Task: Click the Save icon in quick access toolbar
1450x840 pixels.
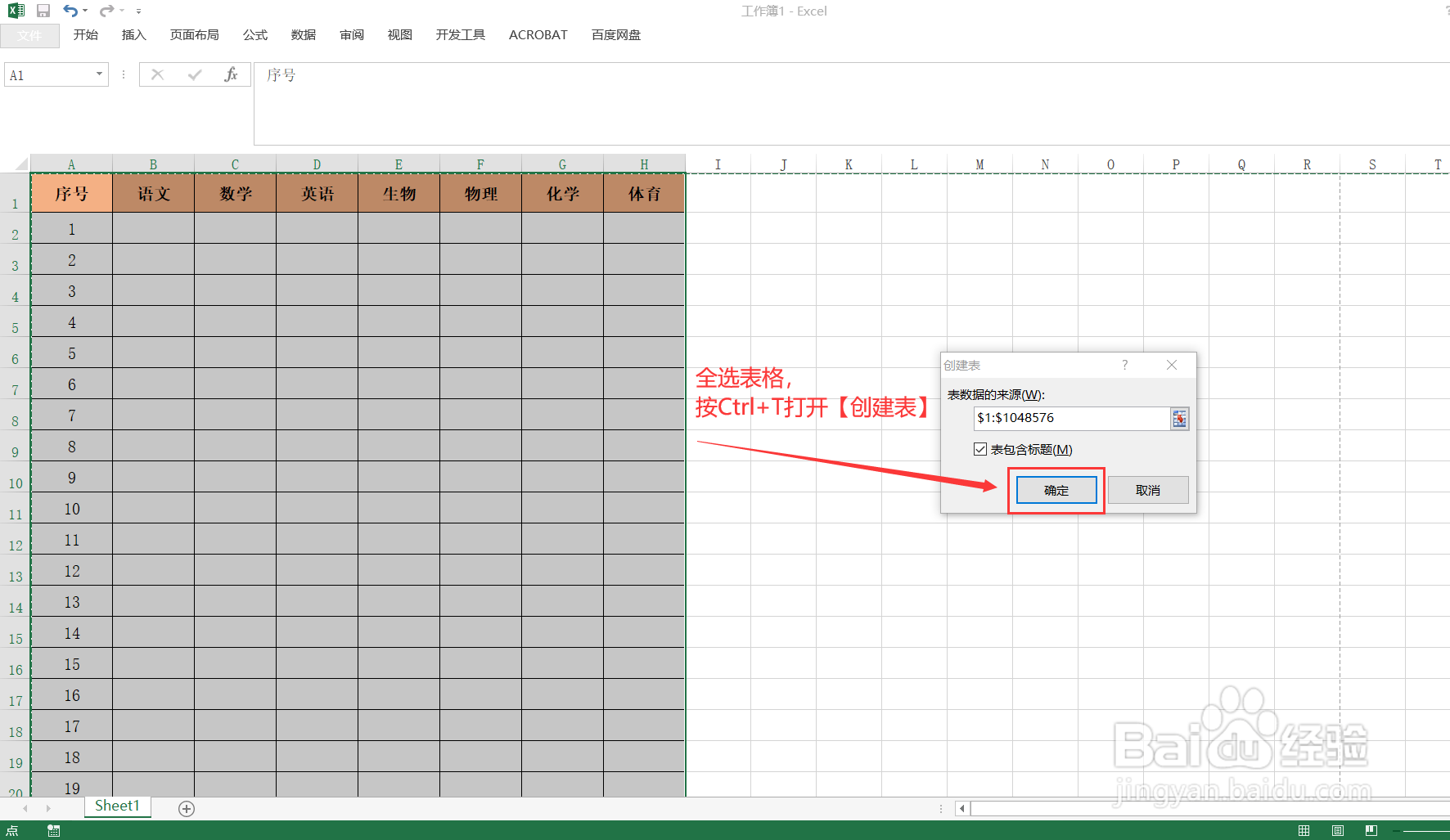Action: (x=43, y=11)
